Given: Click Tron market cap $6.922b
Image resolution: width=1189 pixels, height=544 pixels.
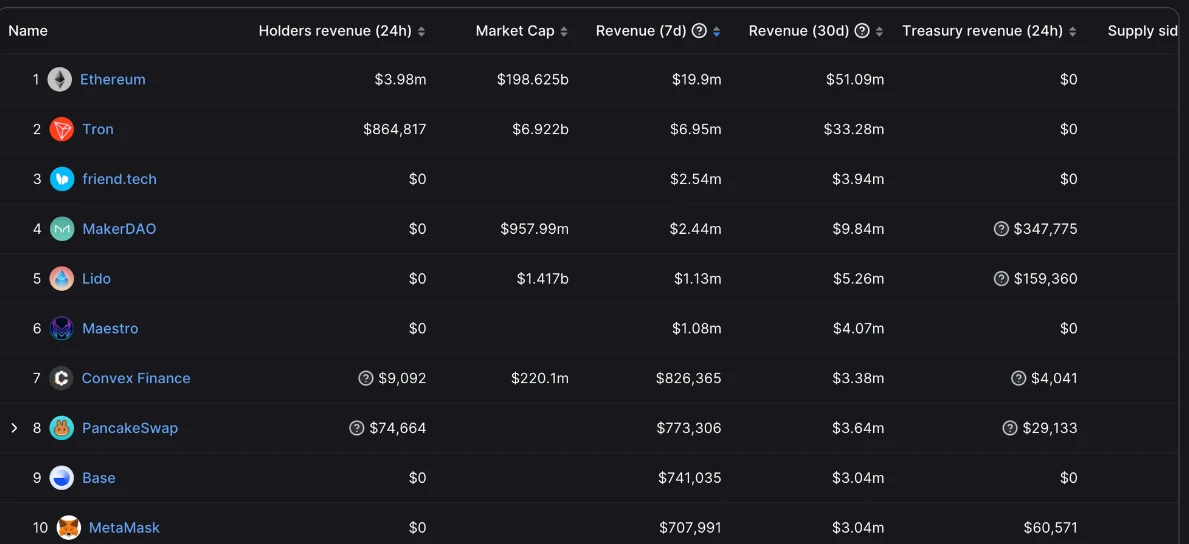Looking at the screenshot, I should [x=541, y=129].
